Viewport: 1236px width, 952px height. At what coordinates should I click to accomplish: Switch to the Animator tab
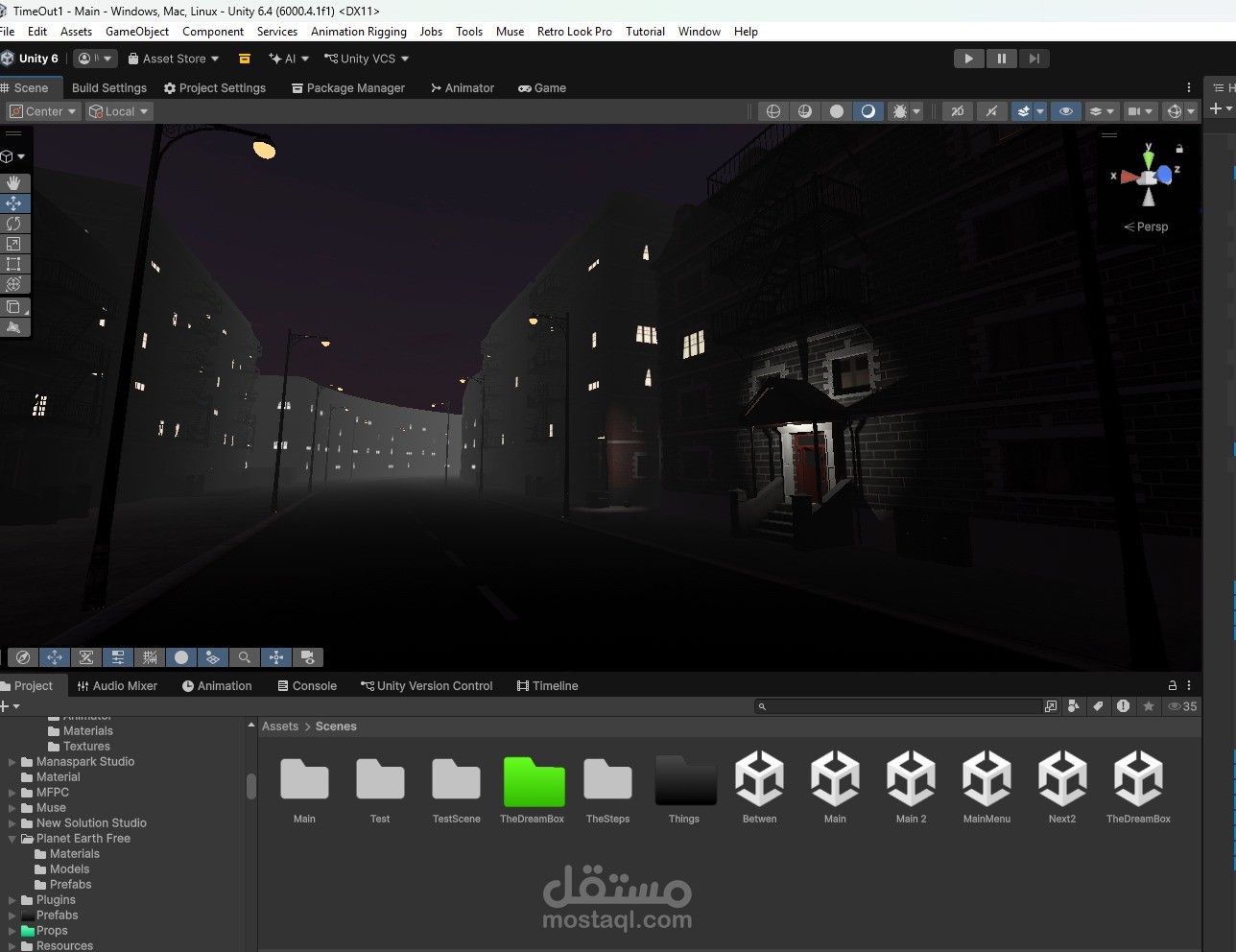coord(463,87)
